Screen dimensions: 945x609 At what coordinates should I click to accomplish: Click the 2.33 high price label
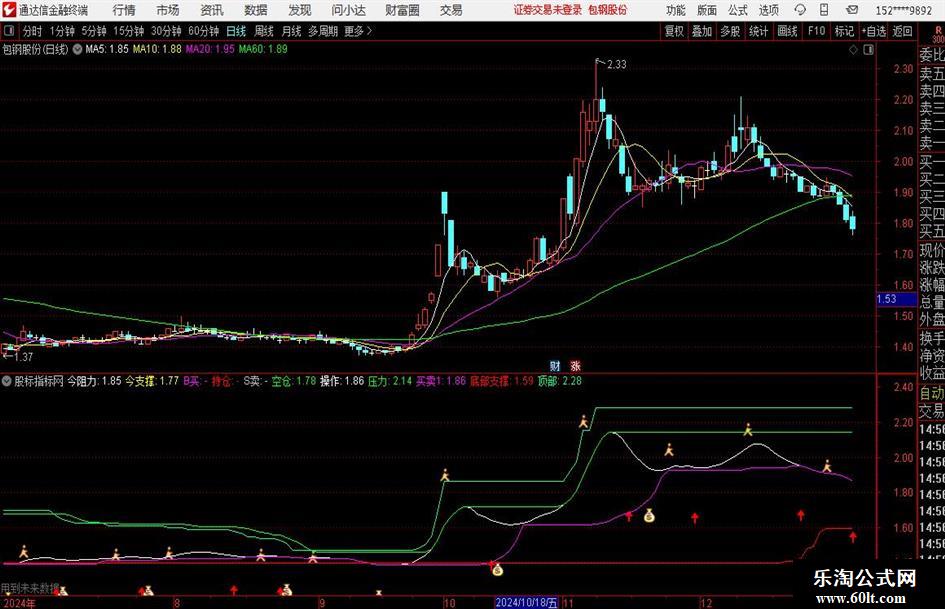tap(616, 64)
